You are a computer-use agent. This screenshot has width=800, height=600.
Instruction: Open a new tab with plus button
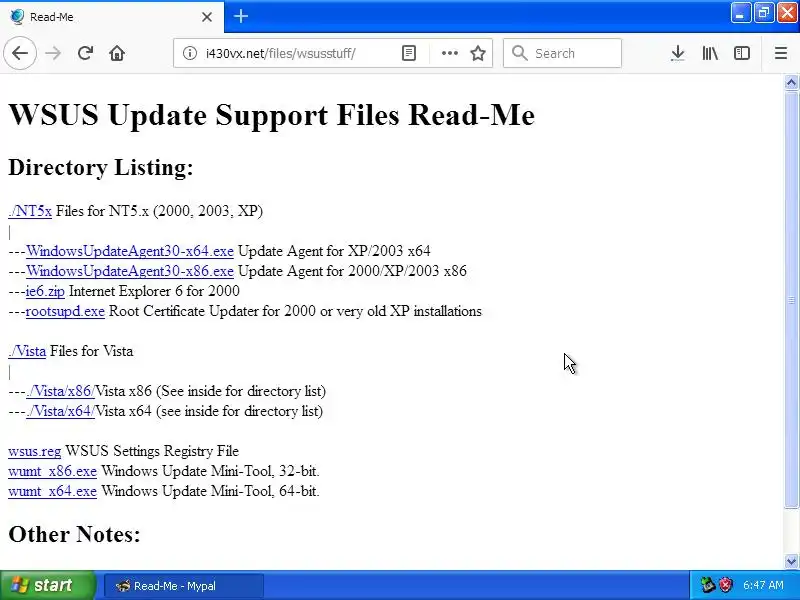(x=241, y=16)
